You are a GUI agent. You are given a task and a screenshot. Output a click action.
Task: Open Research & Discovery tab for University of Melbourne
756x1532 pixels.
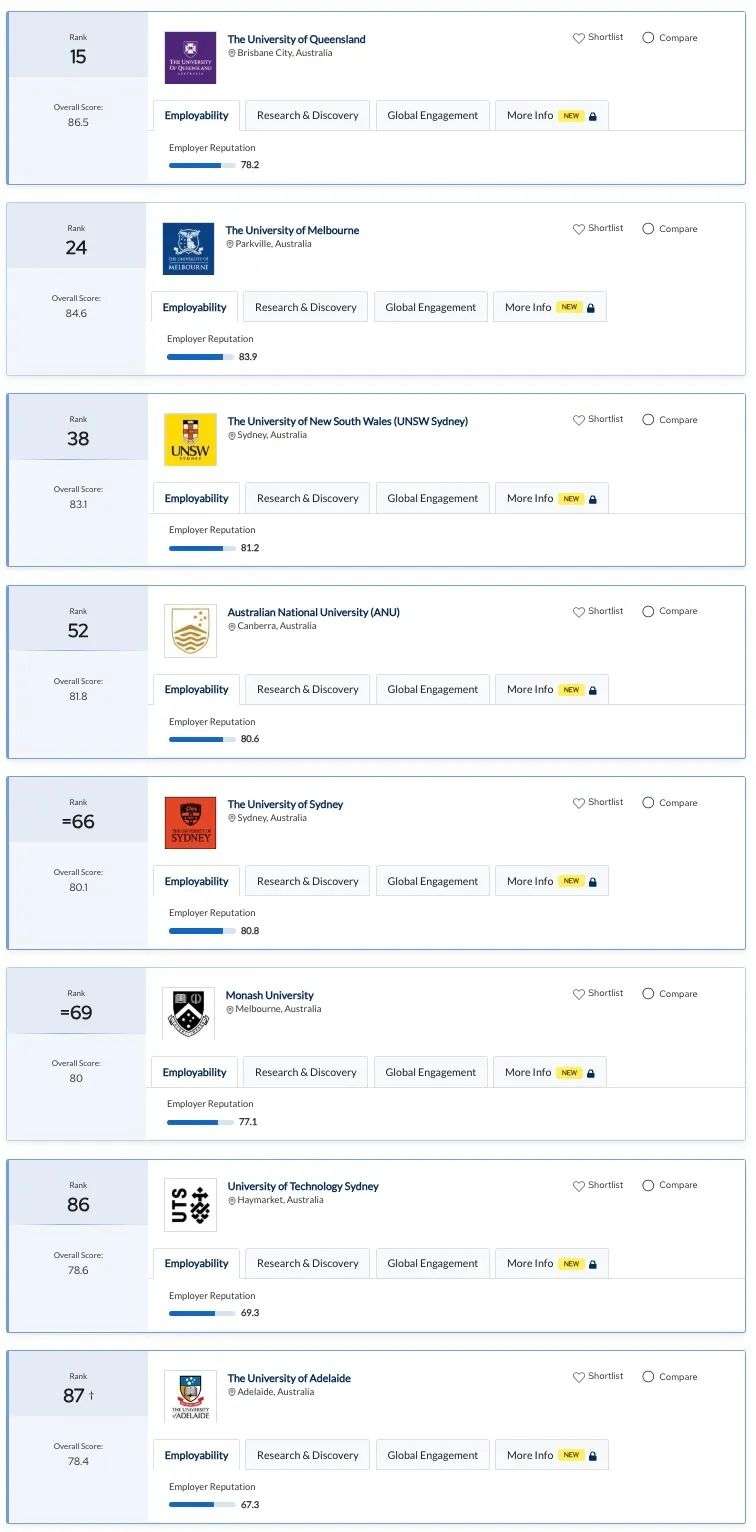click(x=306, y=307)
